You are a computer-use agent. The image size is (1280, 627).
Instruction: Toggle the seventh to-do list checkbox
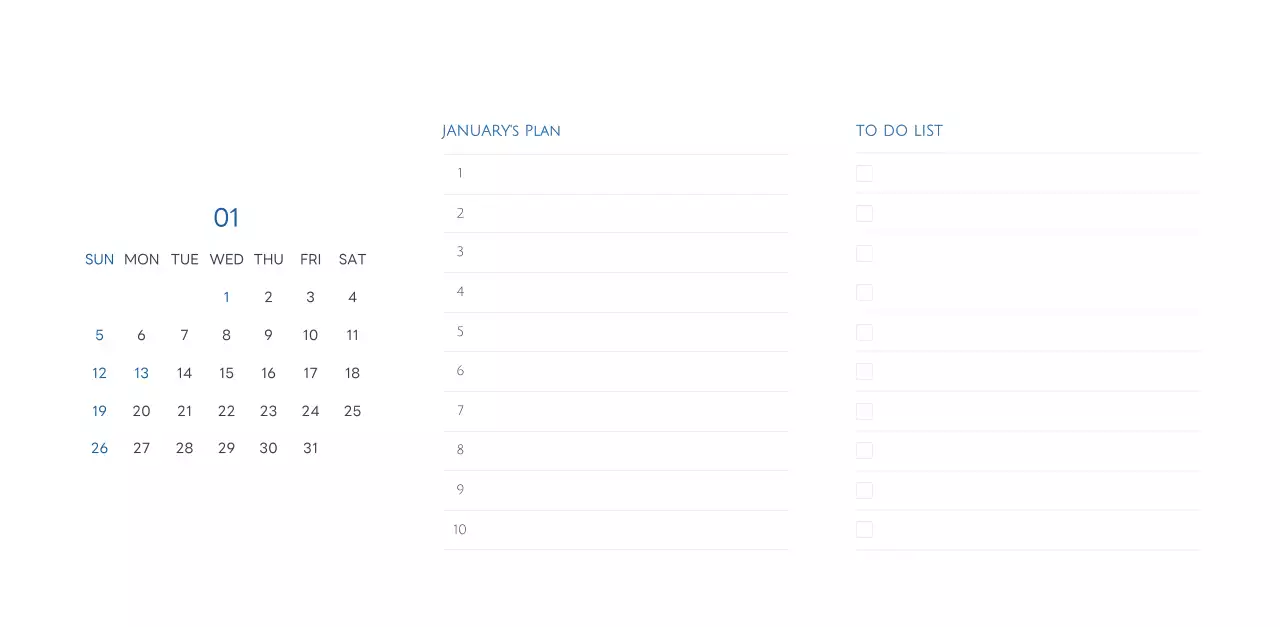point(864,411)
